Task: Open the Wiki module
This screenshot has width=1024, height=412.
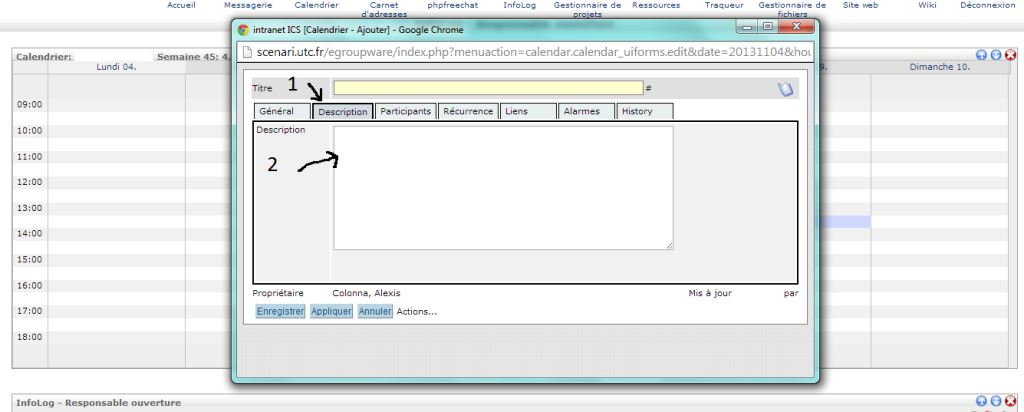Action: 927,5
